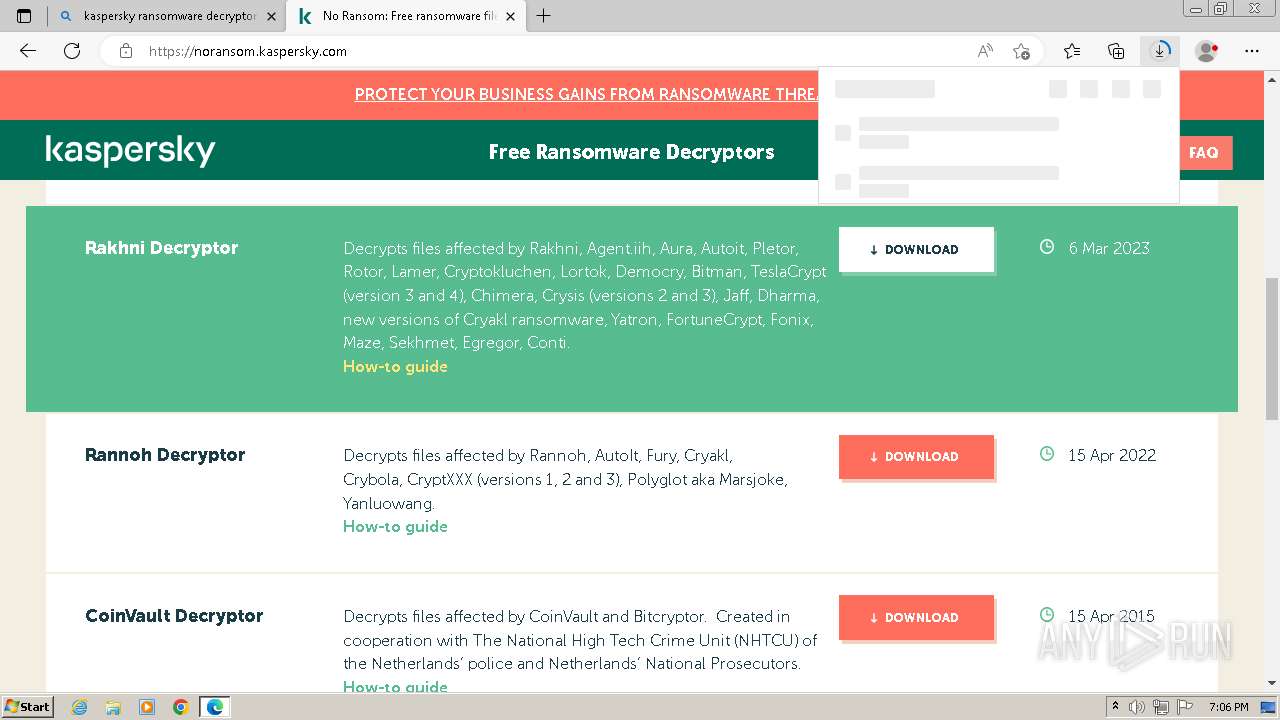Click the 15 Apr 2022 date
This screenshot has height=720, width=1280.
(x=1112, y=455)
